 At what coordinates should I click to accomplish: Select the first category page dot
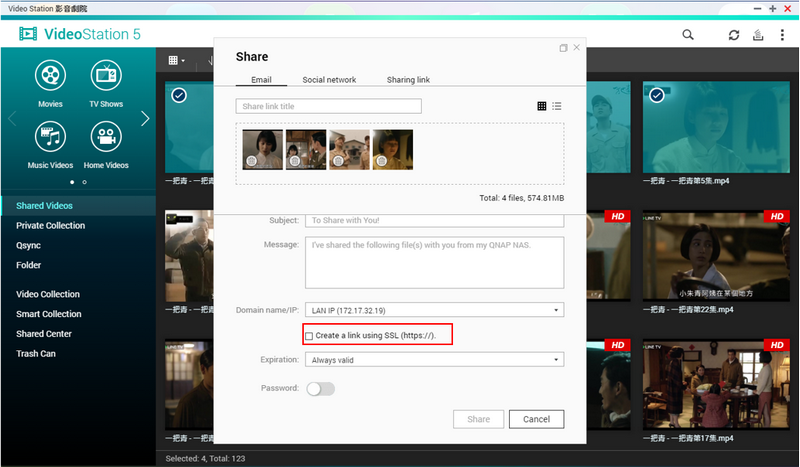(x=72, y=182)
